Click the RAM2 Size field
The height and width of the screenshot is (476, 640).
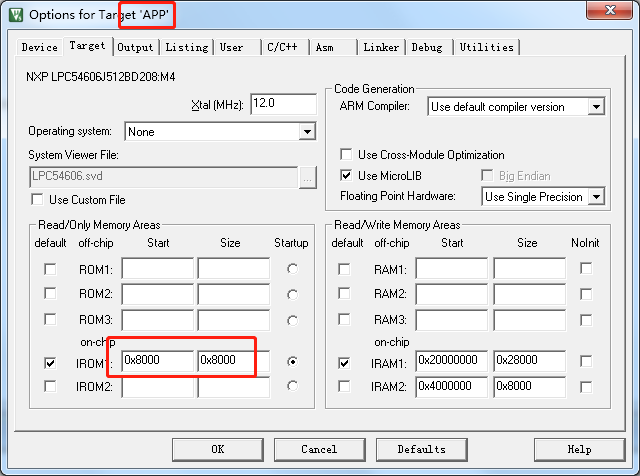click(529, 294)
